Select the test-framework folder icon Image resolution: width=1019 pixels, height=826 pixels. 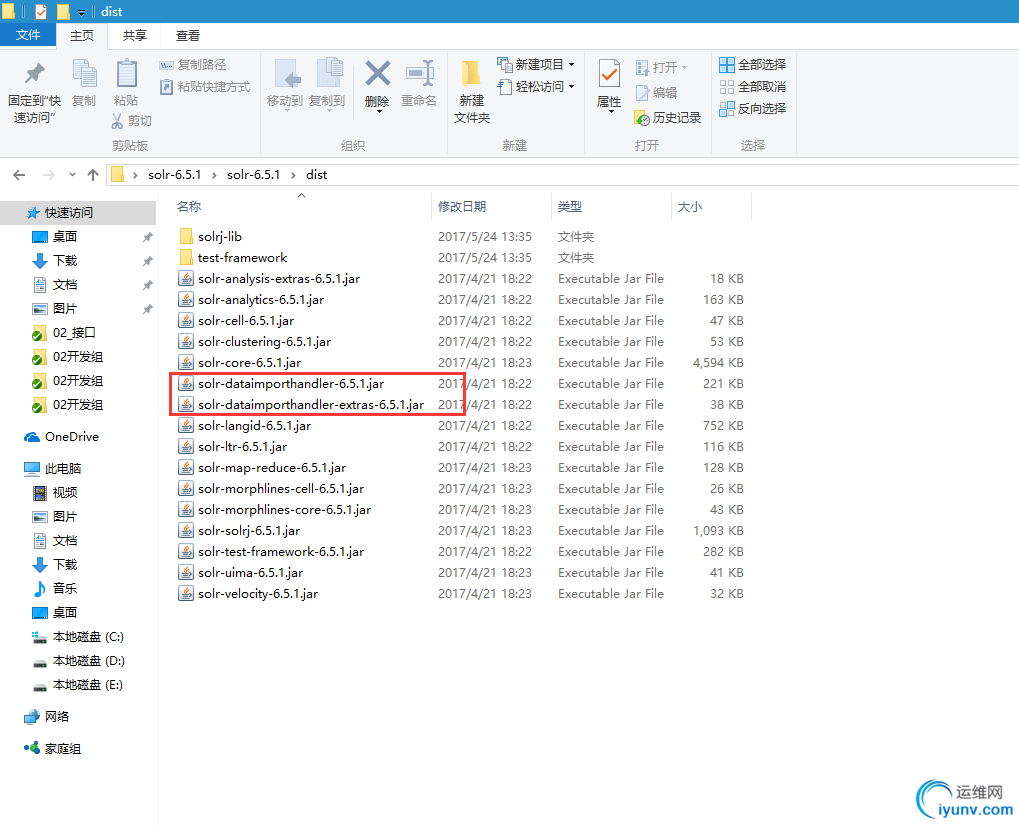coord(186,257)
